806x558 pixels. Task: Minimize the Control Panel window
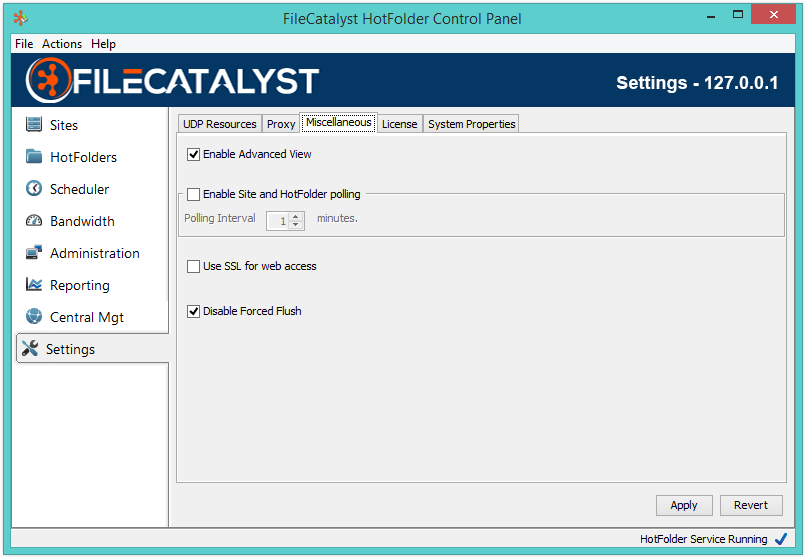[711, 15]
